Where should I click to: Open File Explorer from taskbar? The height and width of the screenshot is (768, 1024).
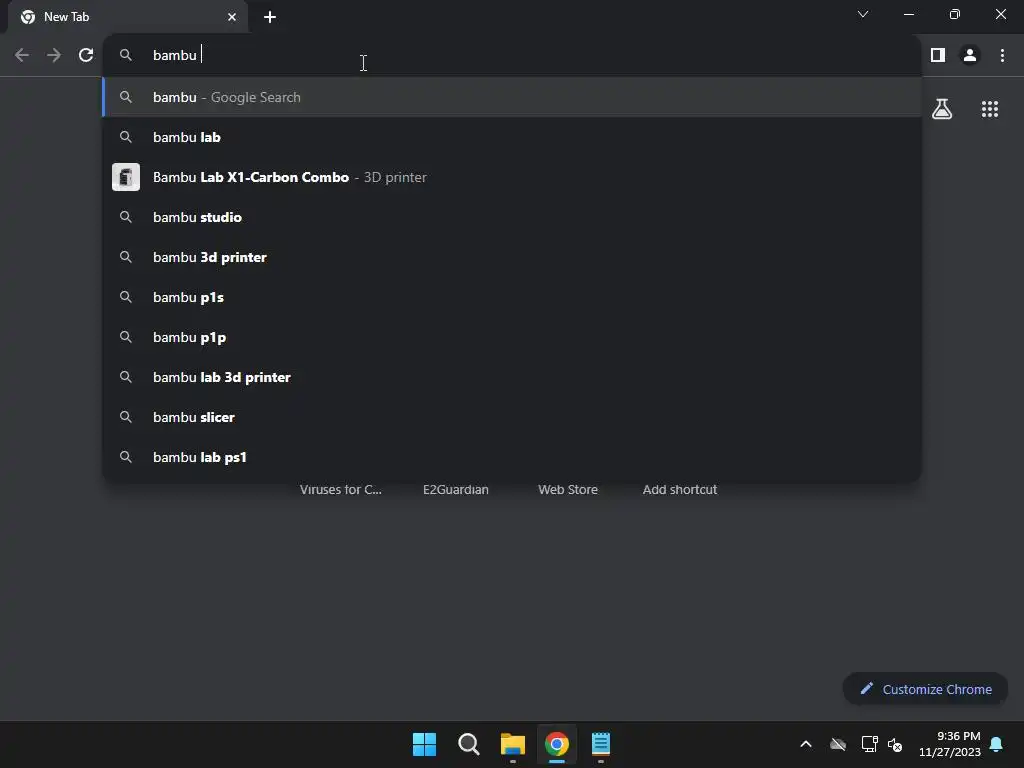point(513,744)
